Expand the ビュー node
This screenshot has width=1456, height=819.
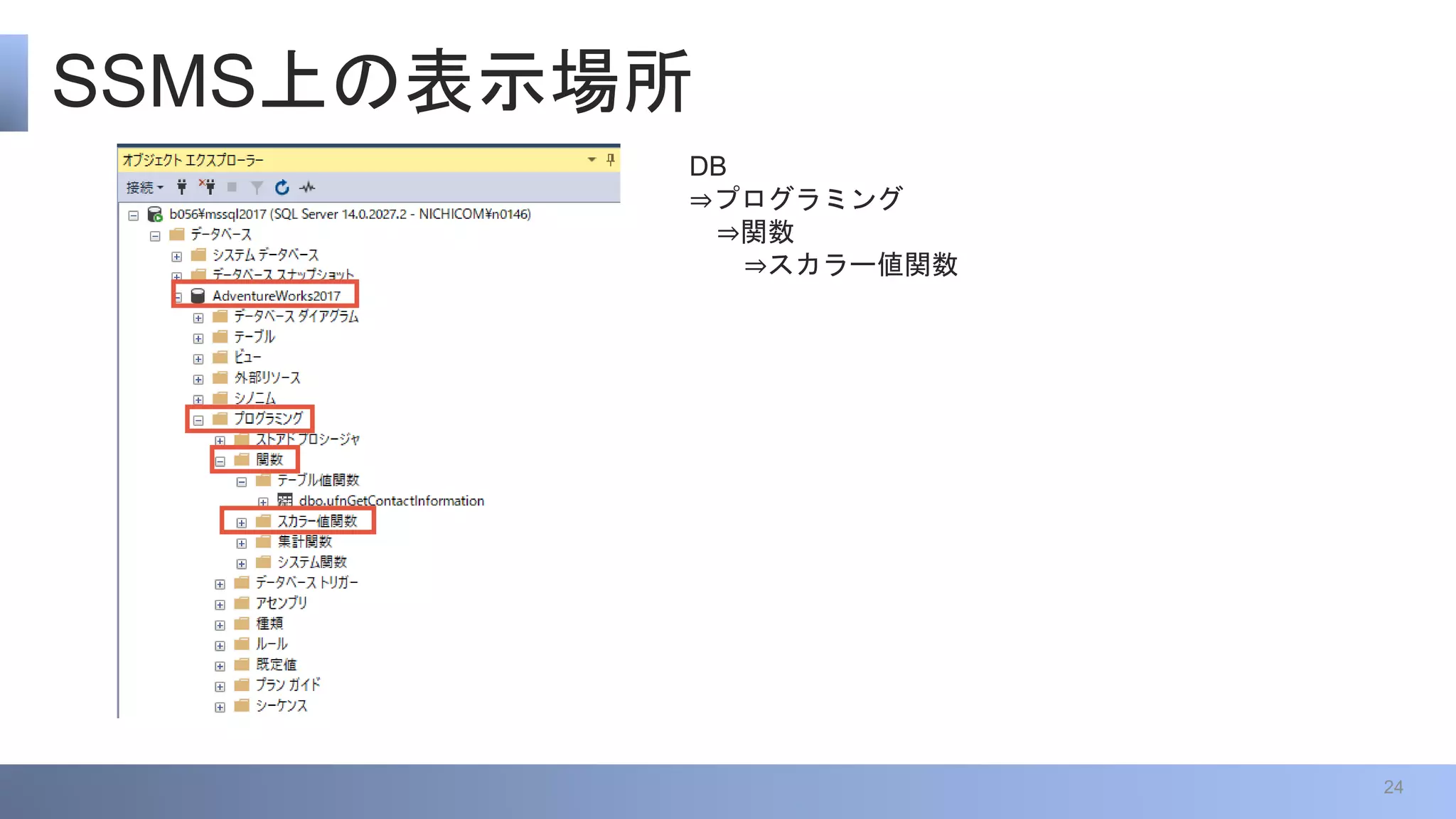tap(198, 359)
